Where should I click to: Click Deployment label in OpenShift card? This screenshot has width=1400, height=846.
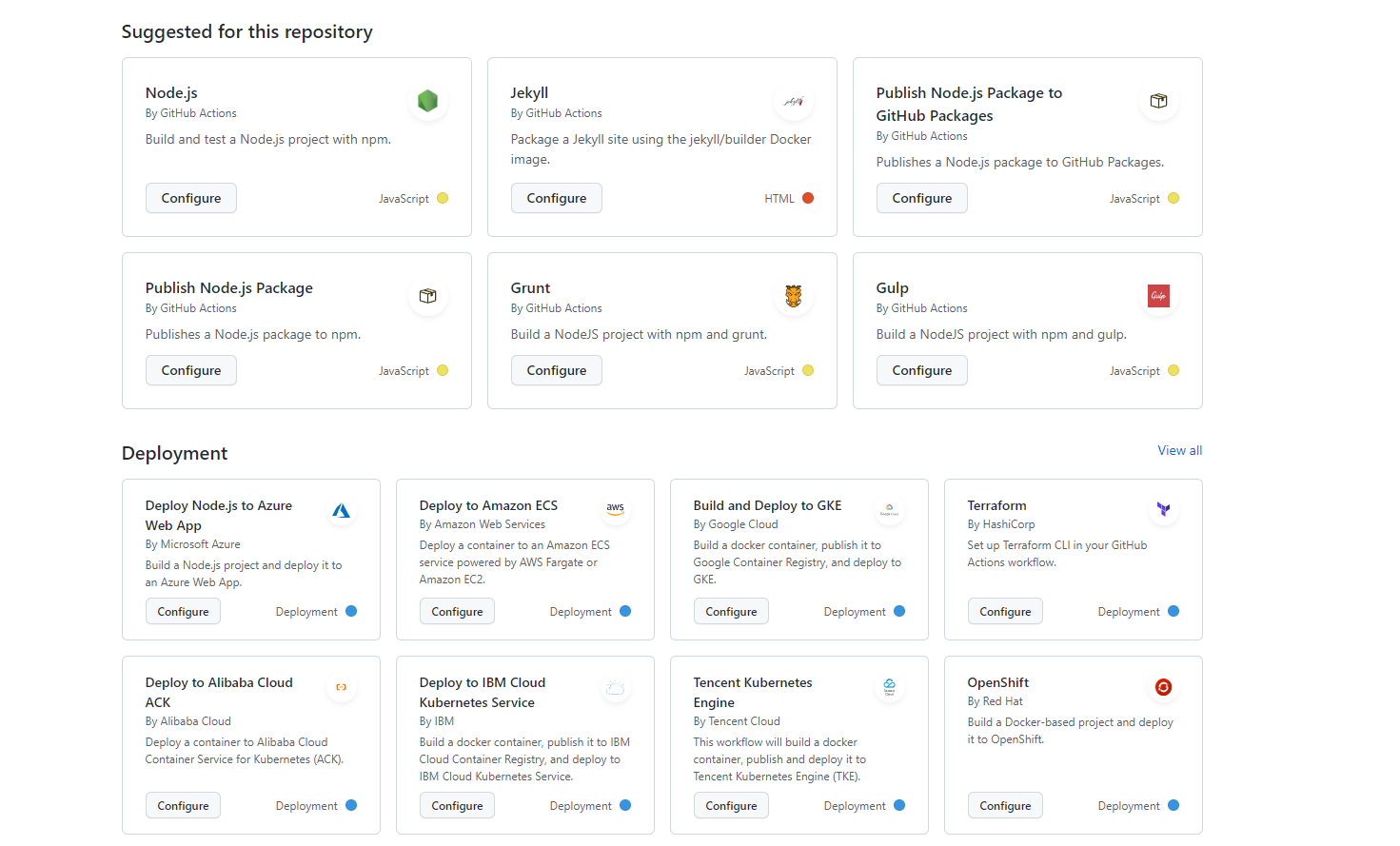click(x=1129, y=806)
